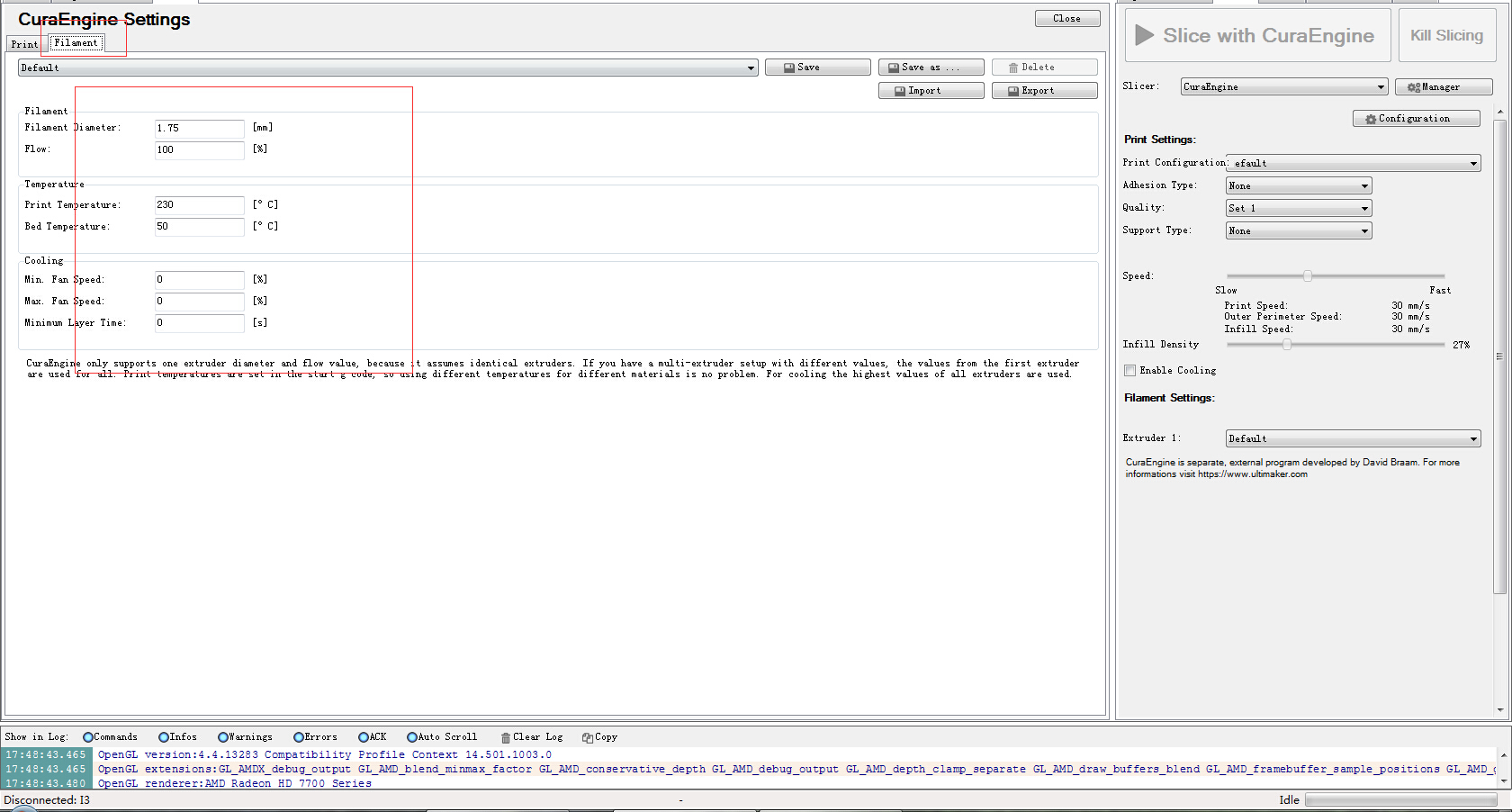
Task: Click the Export icon button
Action: click(1013, 91)
